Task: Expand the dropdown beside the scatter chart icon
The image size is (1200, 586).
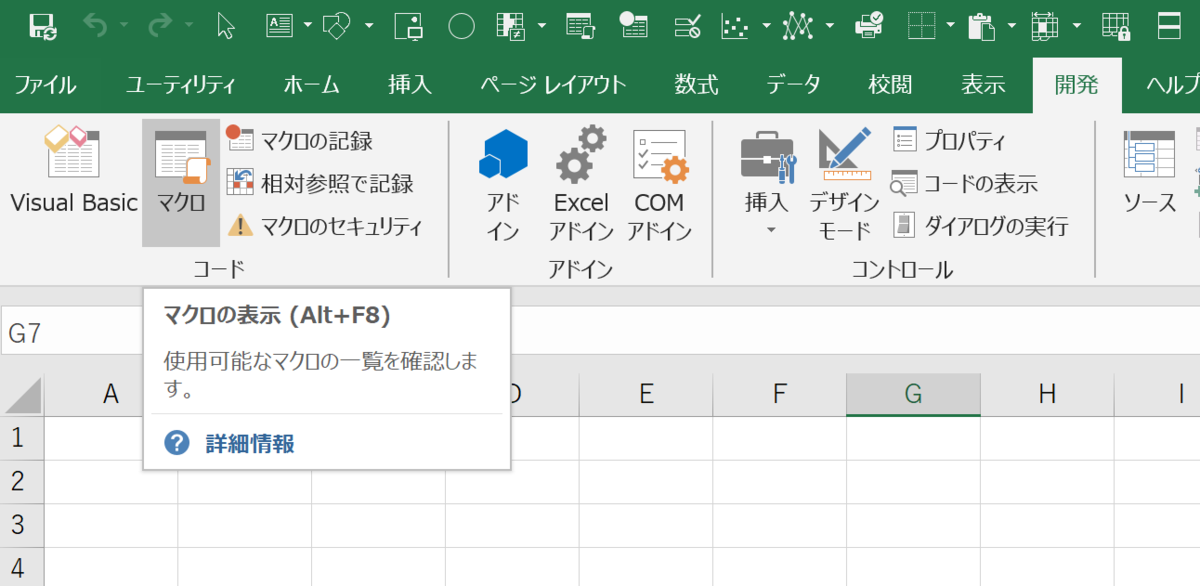Action: [x=766, y=26]
